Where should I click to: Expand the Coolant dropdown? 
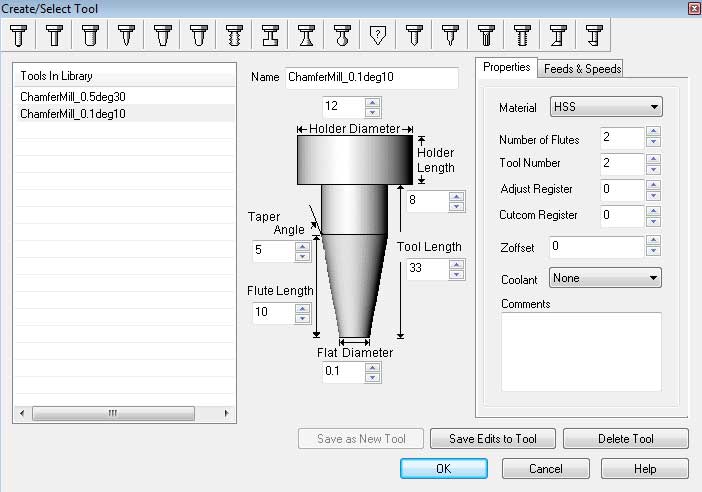coord(605,278)
